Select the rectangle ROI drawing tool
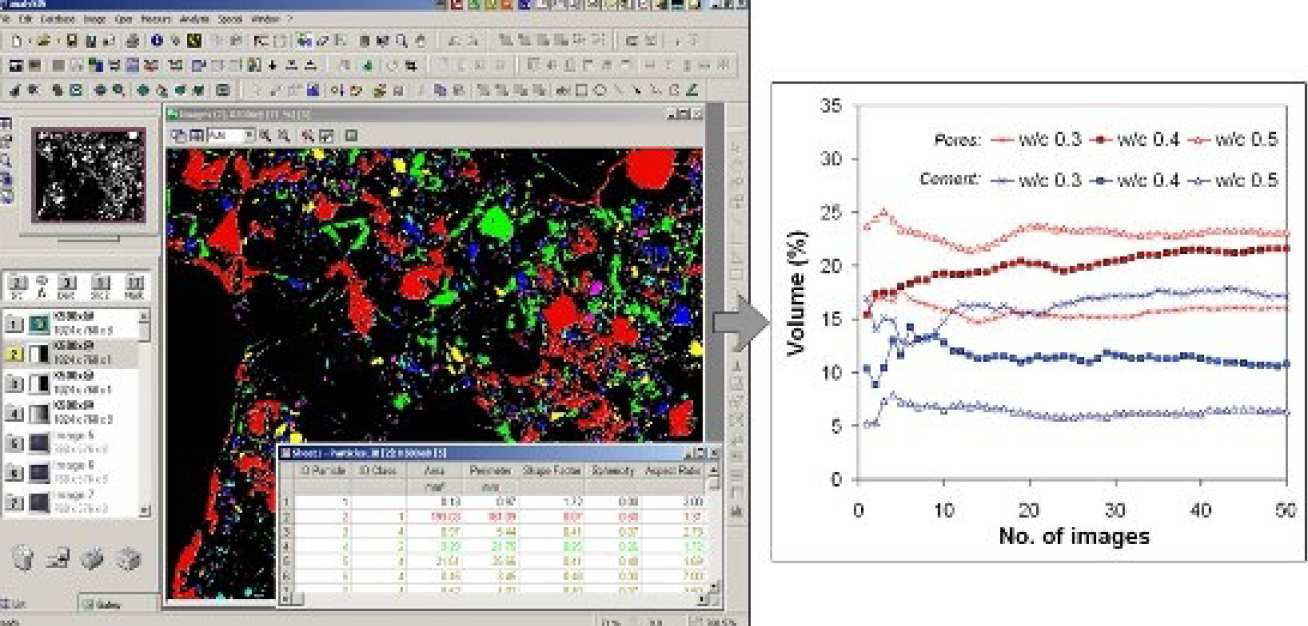This screenshot has width=1308, height=626. [581, 90]
